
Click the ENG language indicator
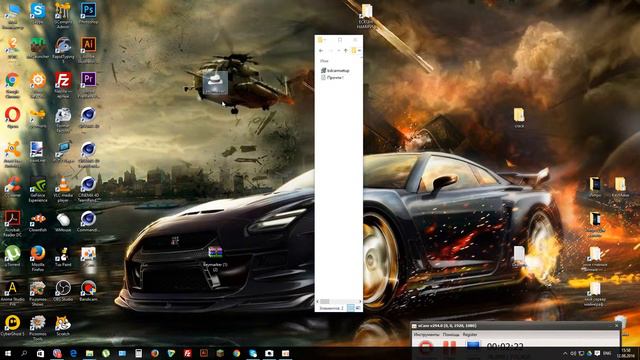(x=607, y=353)
